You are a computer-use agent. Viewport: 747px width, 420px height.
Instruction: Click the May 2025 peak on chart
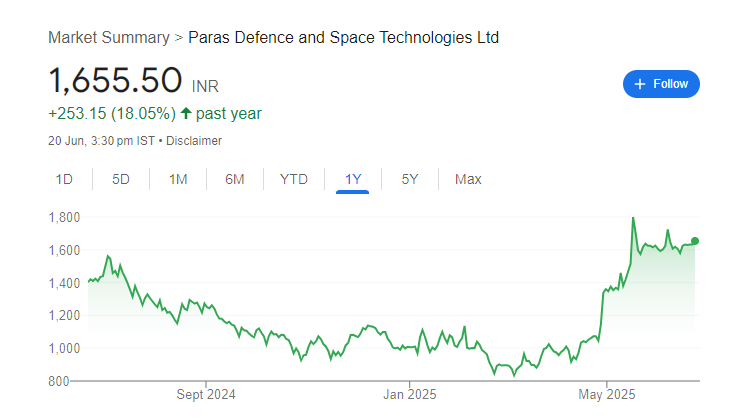click(x=633, y=219)
